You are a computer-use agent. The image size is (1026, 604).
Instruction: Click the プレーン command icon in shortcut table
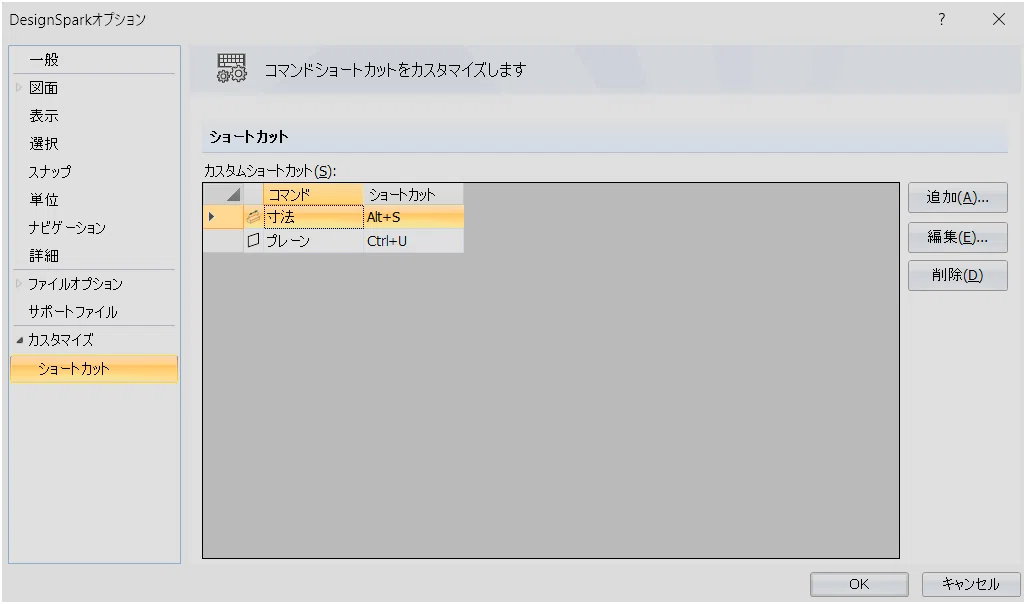(253, 241)
